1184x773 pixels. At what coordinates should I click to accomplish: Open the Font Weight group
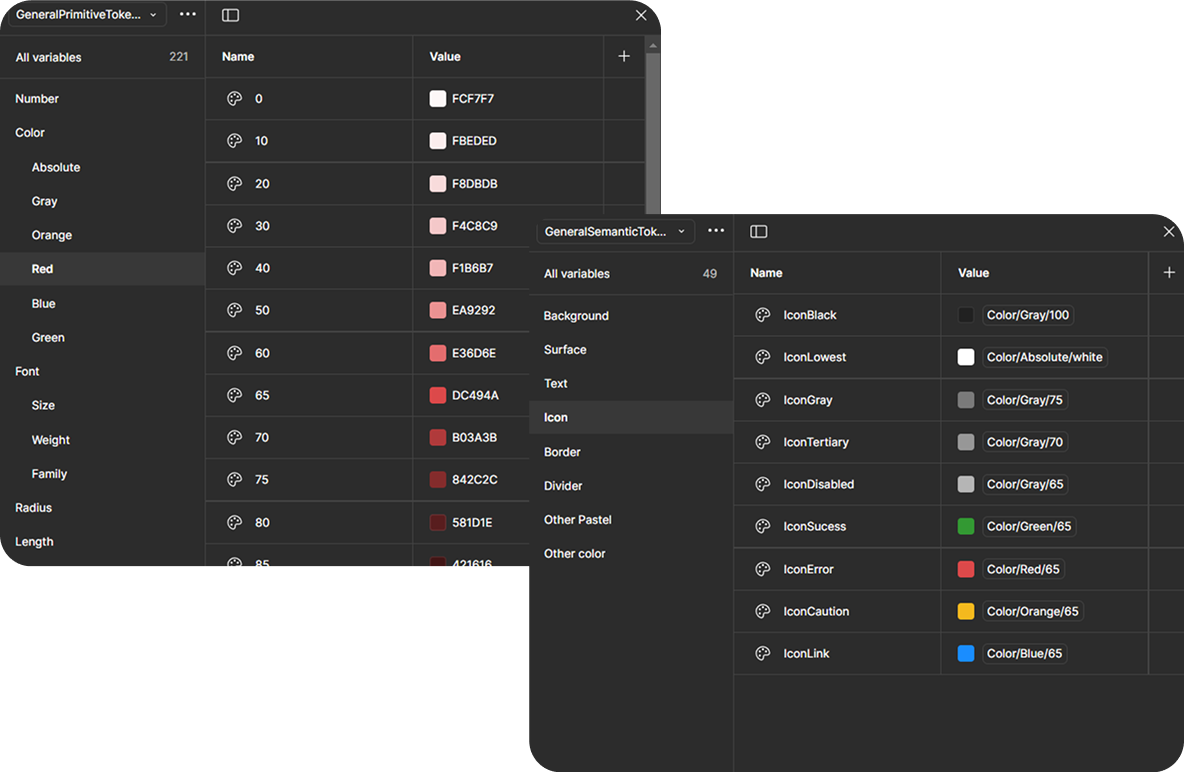51,440
